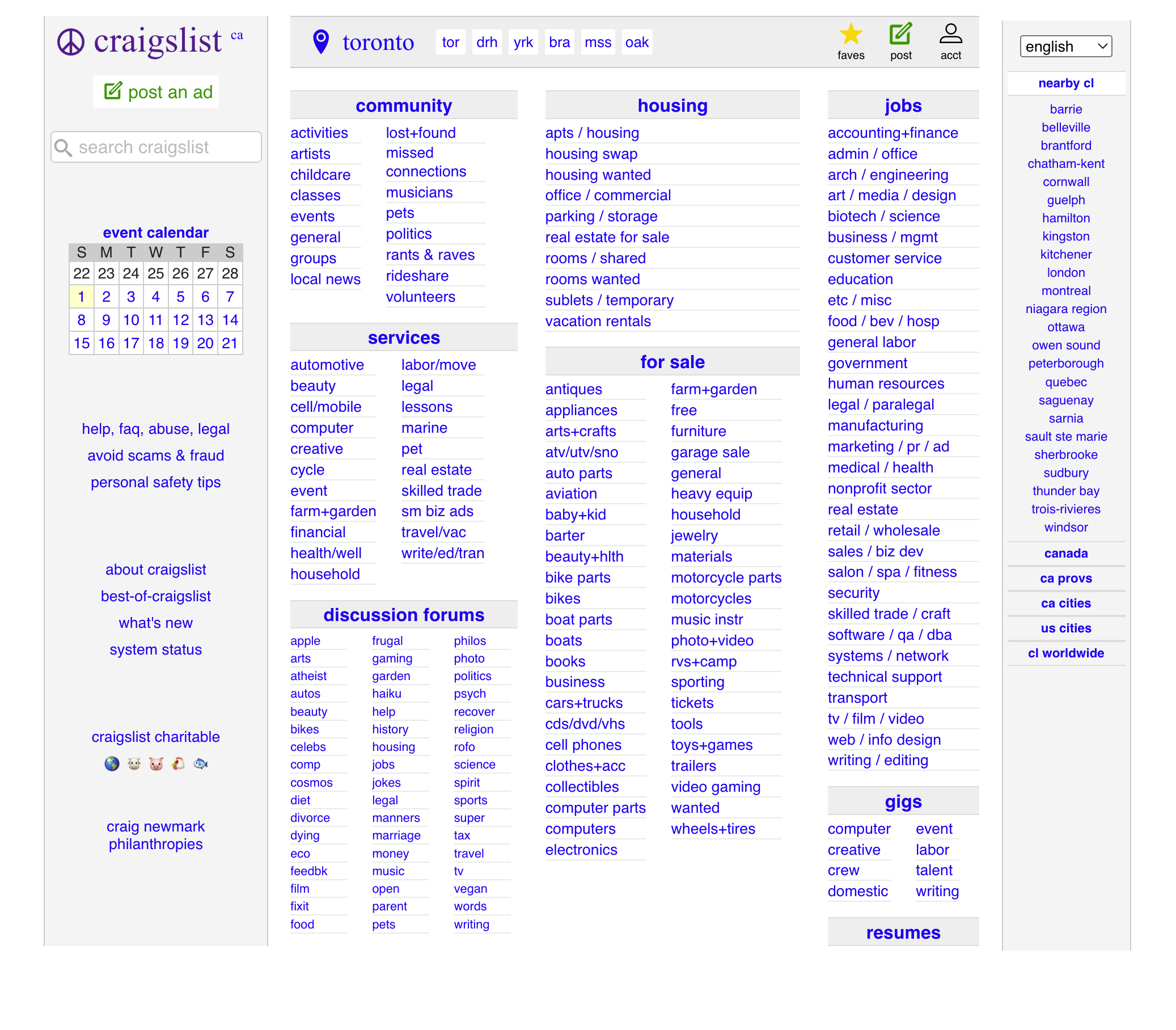Click the Toronto location pin icon

point(320,42)
